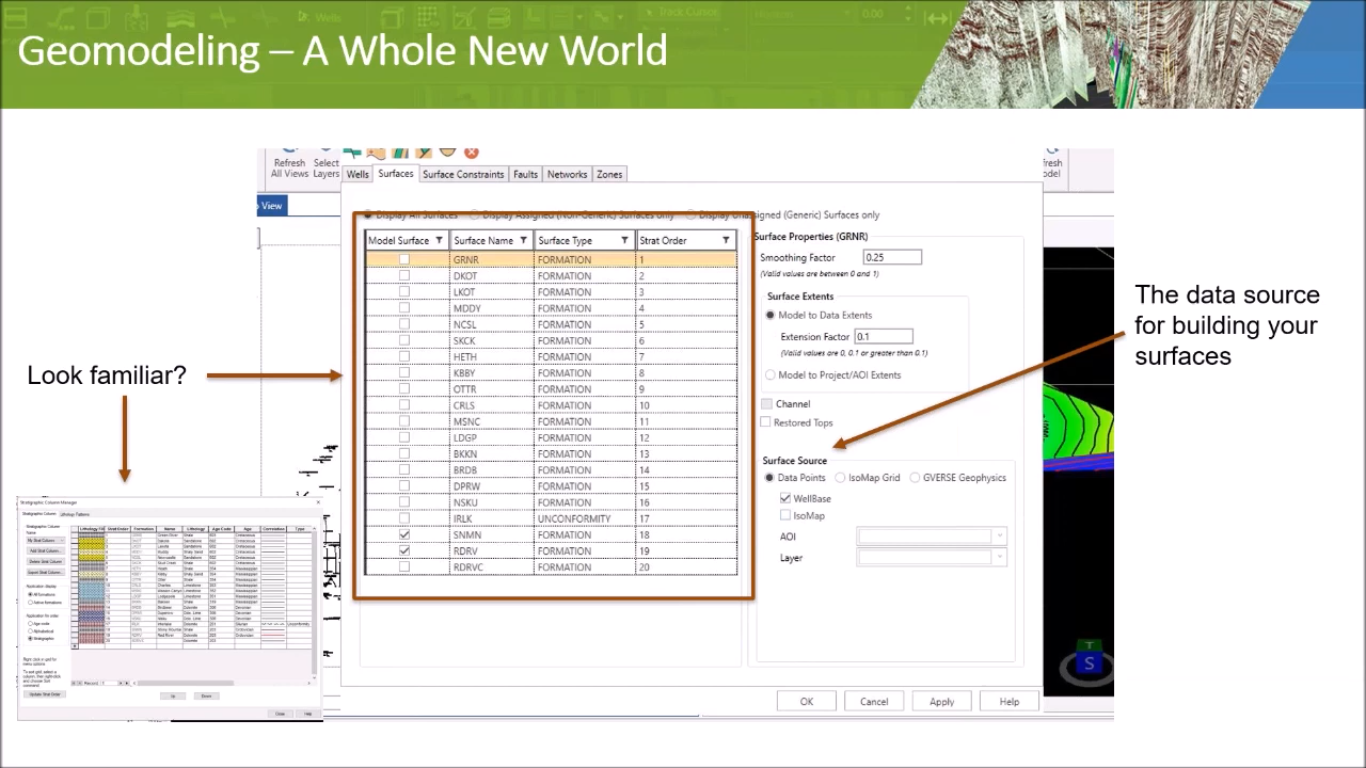The height and width of the screenshot is (768, 1366).
Task: Click the Apply button
Action: tap(941, 701)
